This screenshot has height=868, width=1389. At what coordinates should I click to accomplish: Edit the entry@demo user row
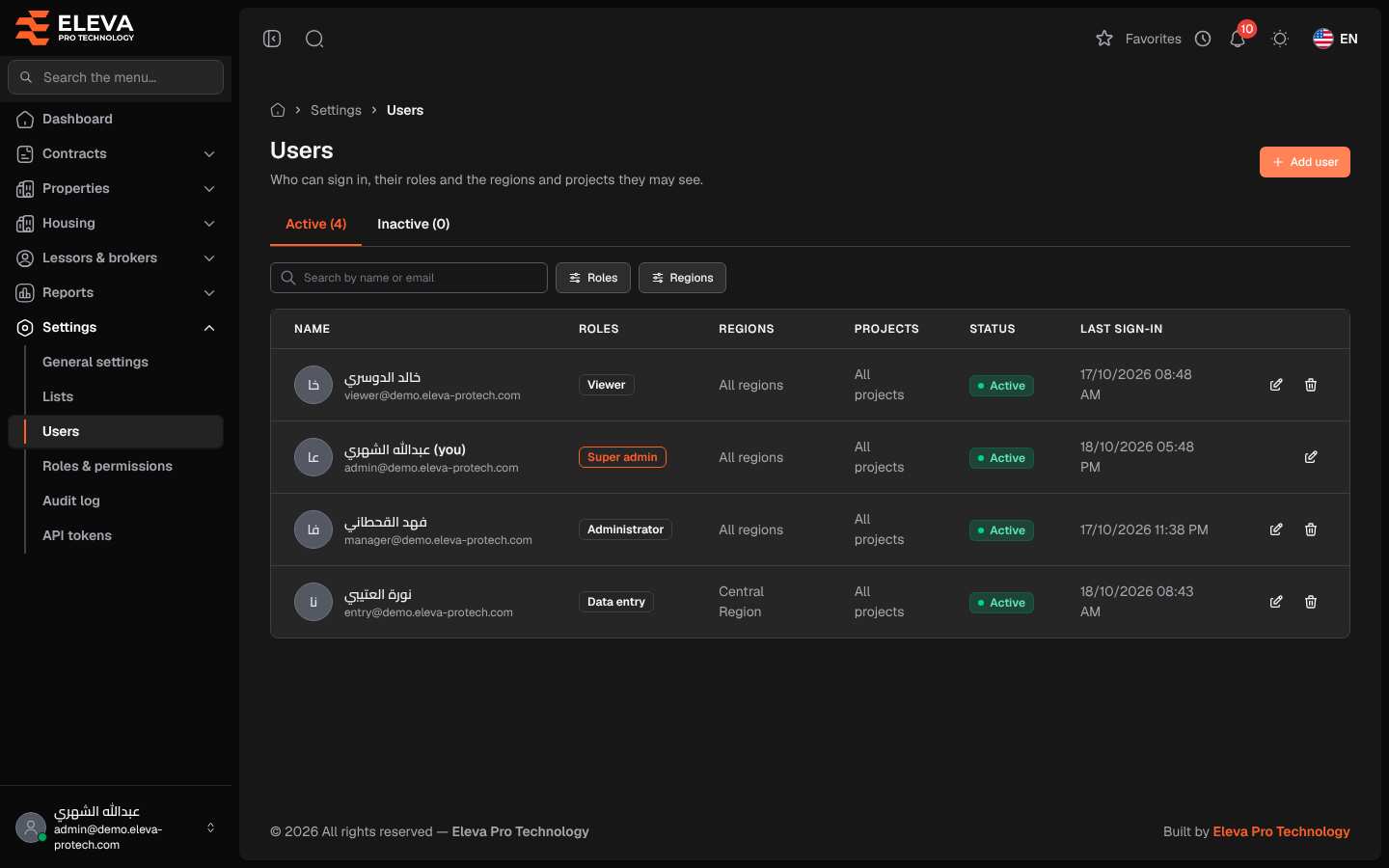tap(1276, 602)
